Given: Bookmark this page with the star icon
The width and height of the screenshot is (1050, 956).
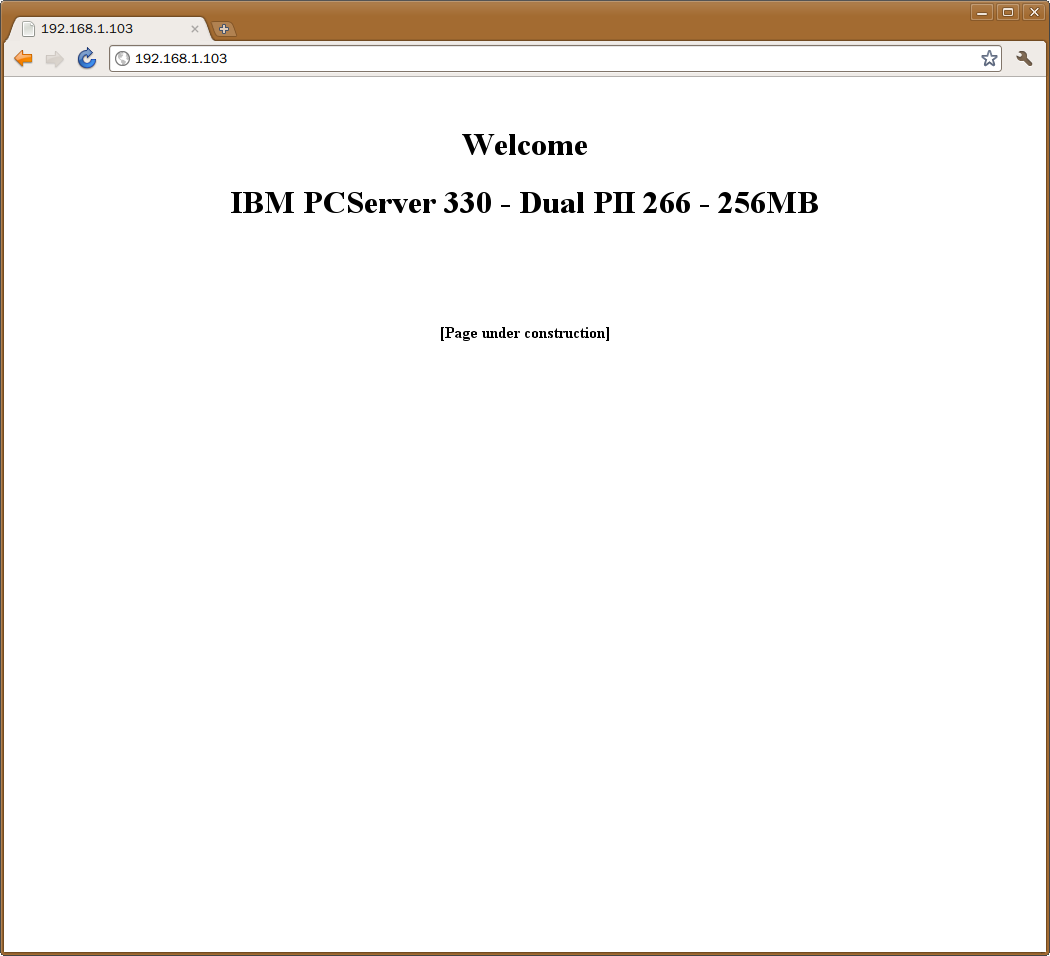Looking at the screenshot, I should (x=989, y=59).
